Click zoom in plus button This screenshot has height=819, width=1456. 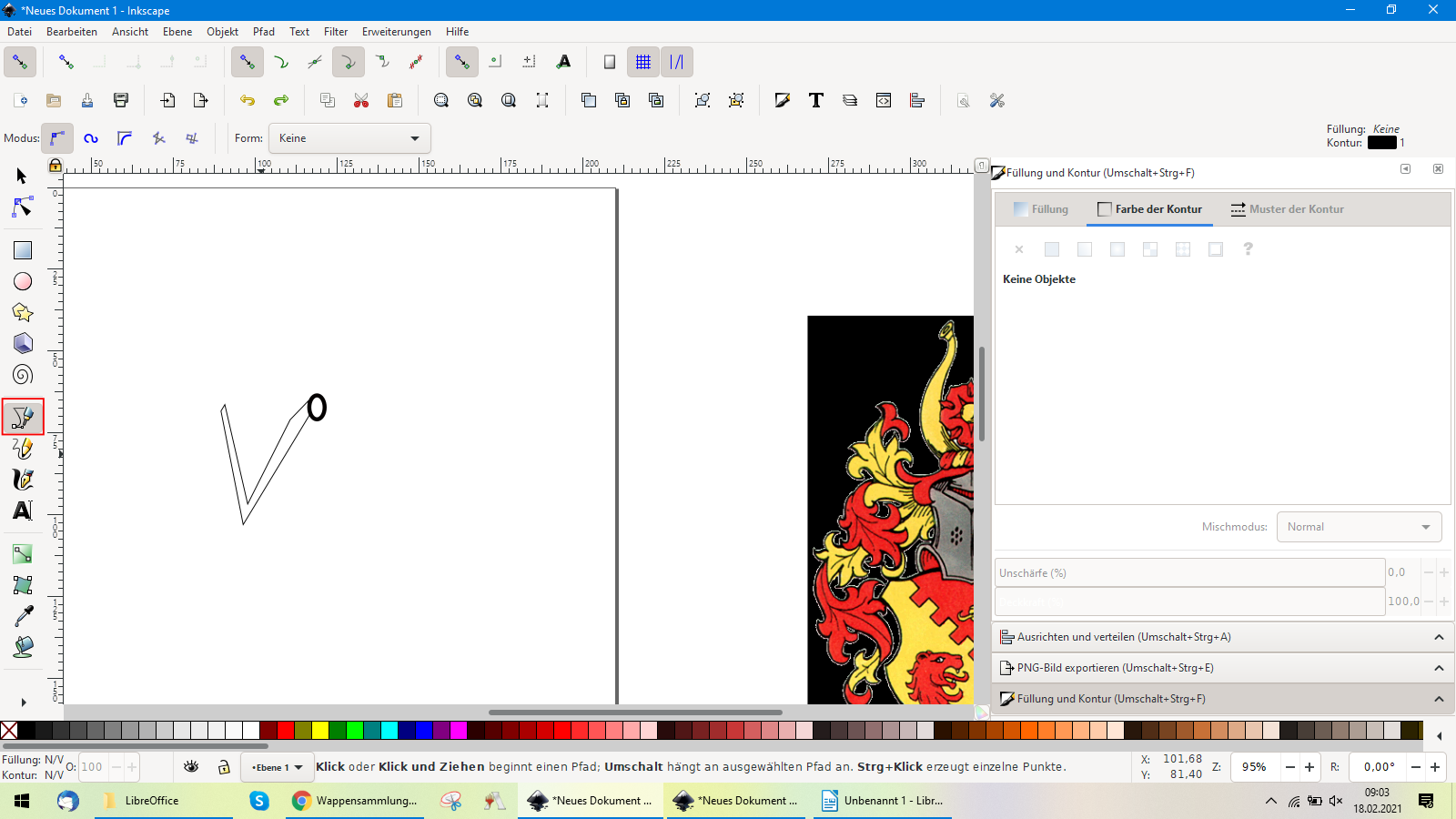[x=1309, y=767]
